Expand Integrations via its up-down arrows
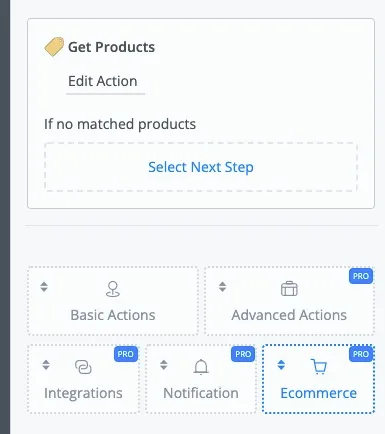This screenshot has width=385, height=434. (46, 365)
